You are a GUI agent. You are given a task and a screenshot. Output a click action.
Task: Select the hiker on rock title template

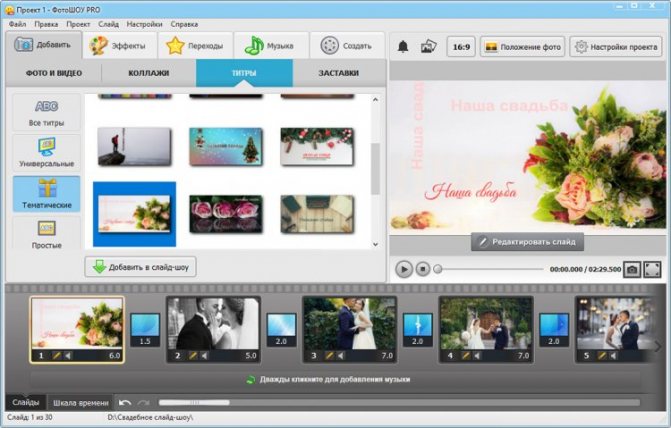pos(134,147)
